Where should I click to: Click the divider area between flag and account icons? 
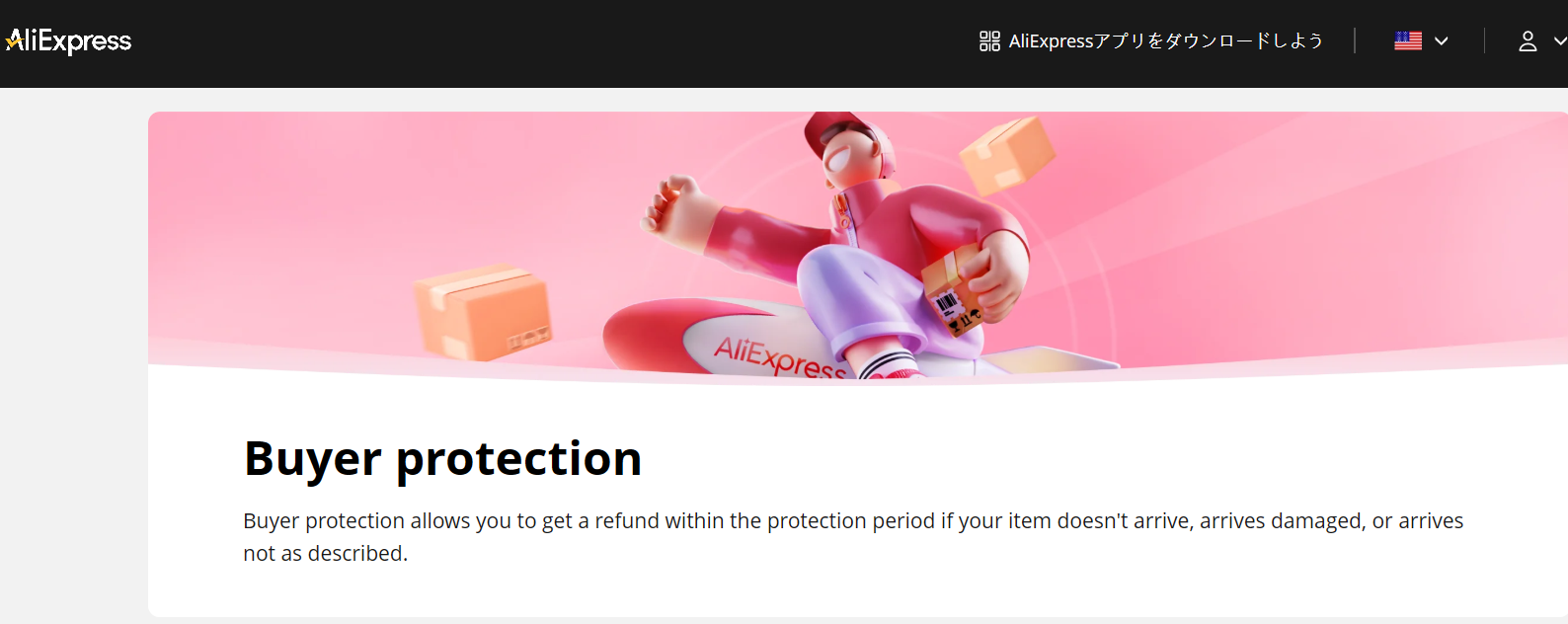1485,40
